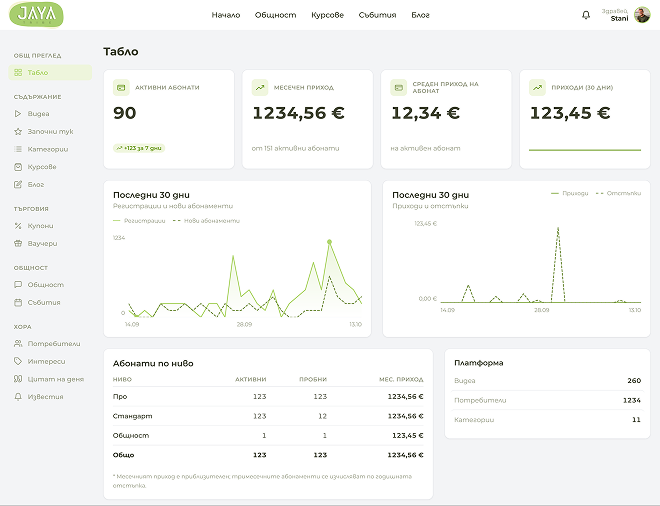Click the Приходи (30 дни) green progress bar
The image size is (660, 506).
point(585,150)
